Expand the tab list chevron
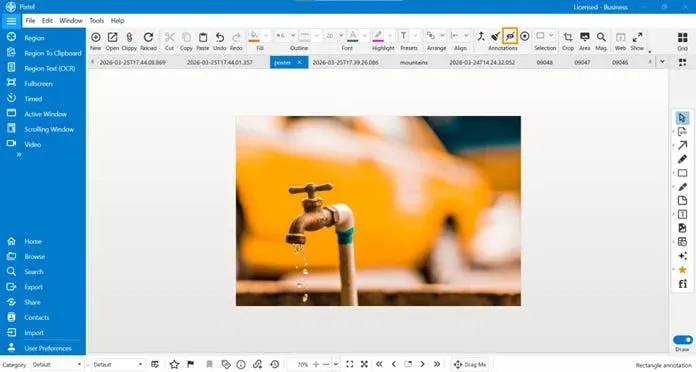This screenshot has height=372, width=696. (662, 62)
